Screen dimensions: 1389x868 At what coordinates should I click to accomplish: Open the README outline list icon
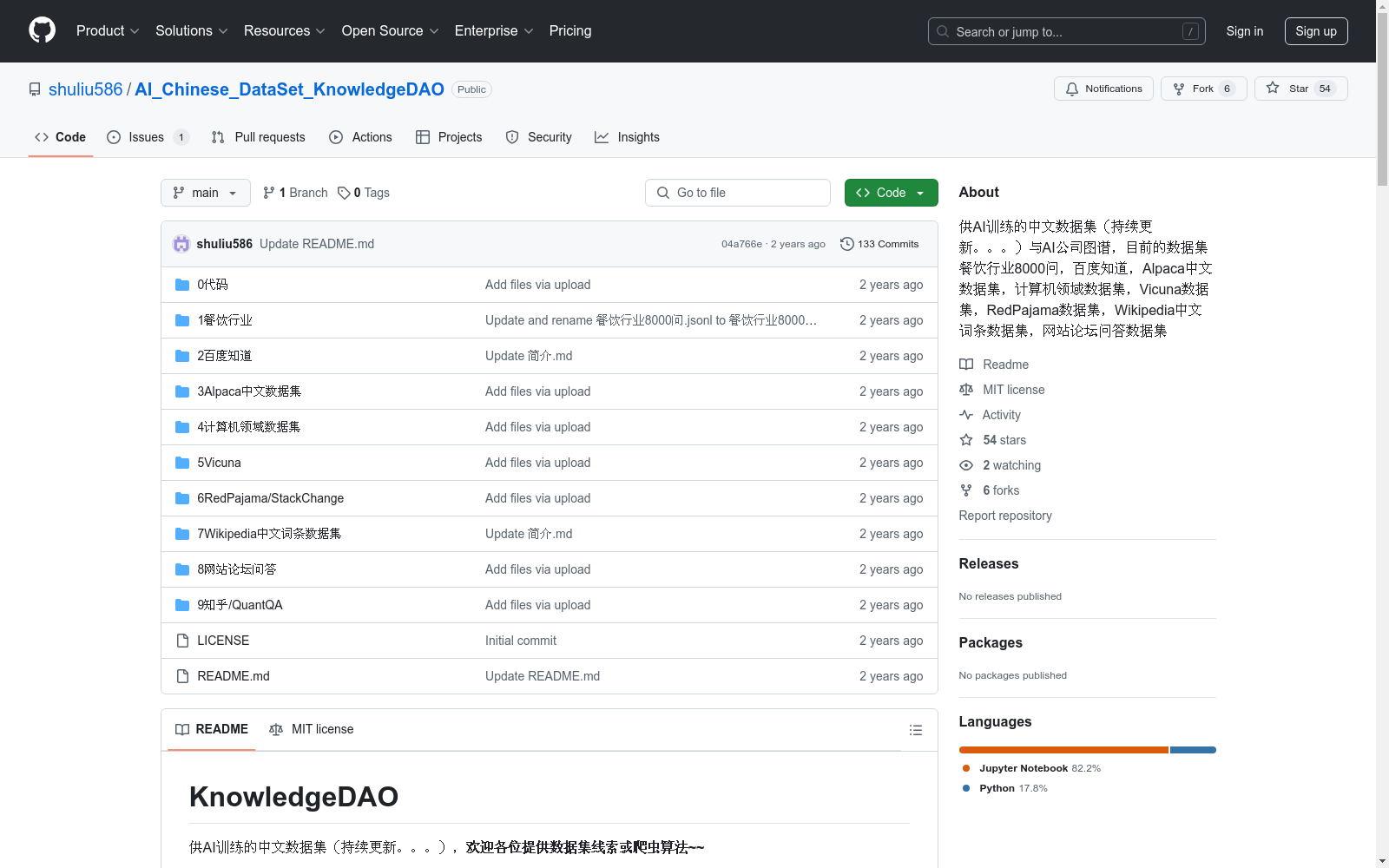(x=915, y=730)
